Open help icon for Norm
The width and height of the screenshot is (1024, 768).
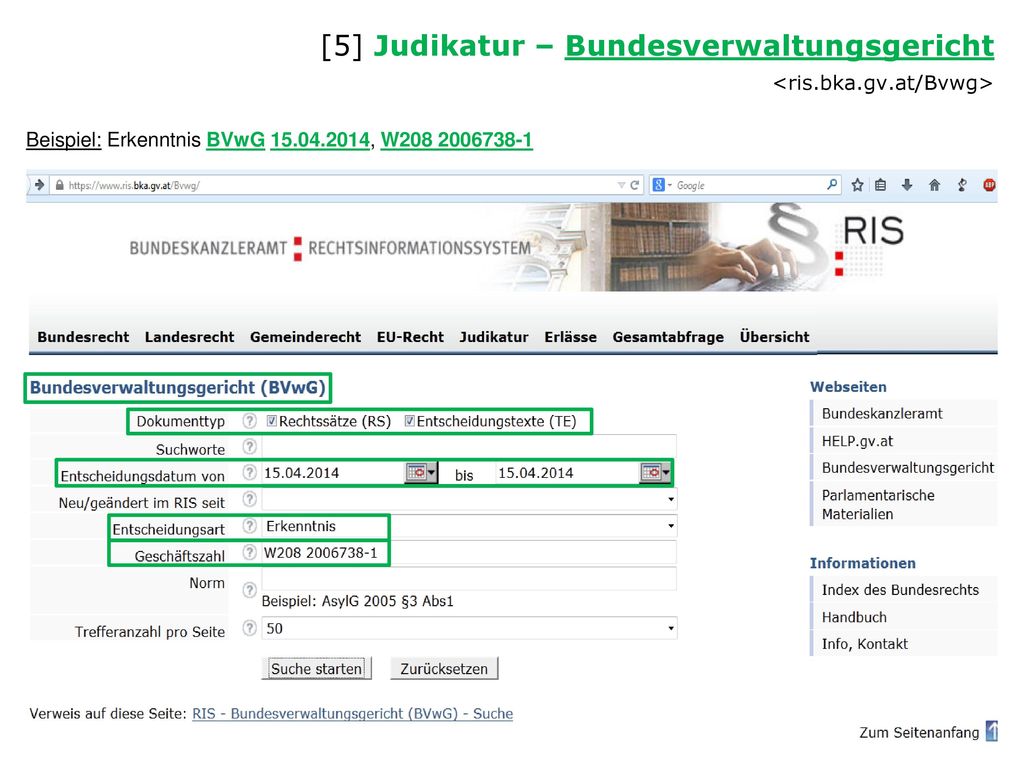click(249, 590)
